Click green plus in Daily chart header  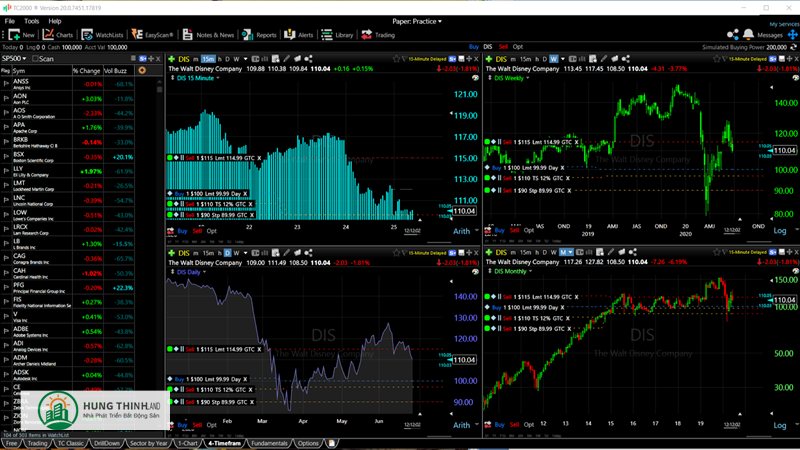point(172,253)
